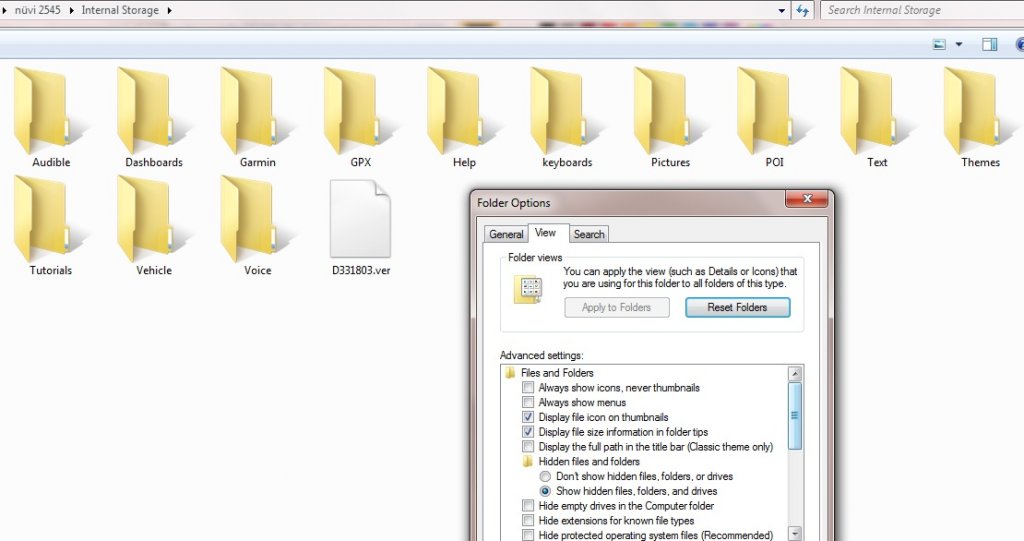Open the Dashboards folder
Screen dimensions: 1024x541
click(x=154, y=118)
